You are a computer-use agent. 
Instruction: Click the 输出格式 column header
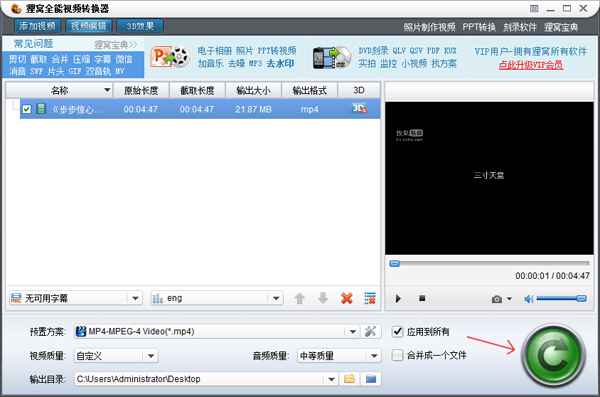tap(310, 90)
